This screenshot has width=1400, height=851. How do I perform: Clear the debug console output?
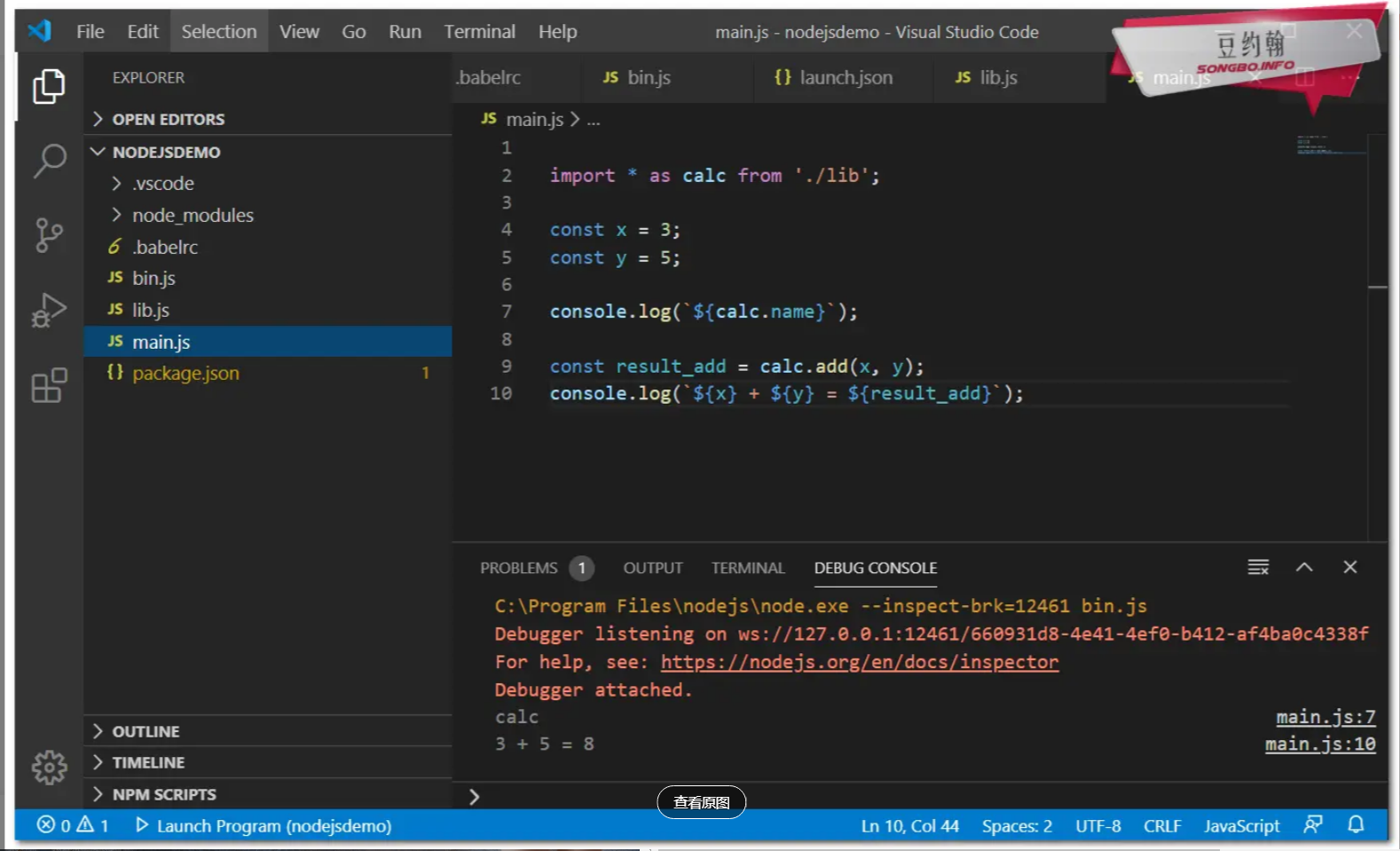pos(1258,567)
